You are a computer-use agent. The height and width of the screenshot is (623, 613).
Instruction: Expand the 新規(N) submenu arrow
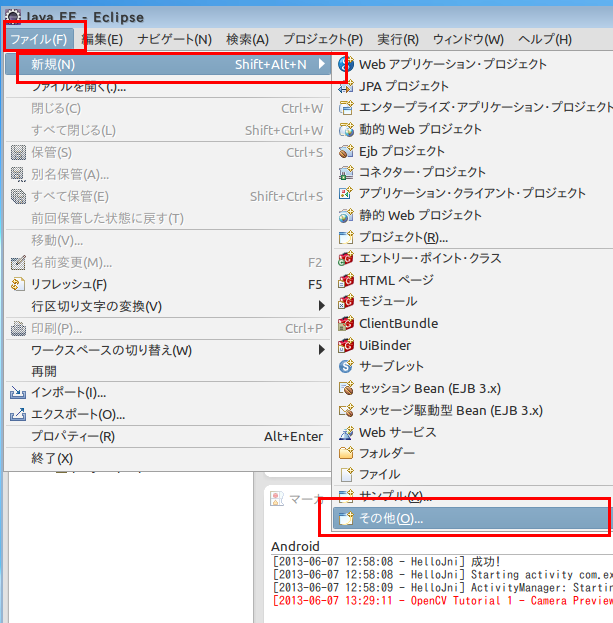point(322,64)
